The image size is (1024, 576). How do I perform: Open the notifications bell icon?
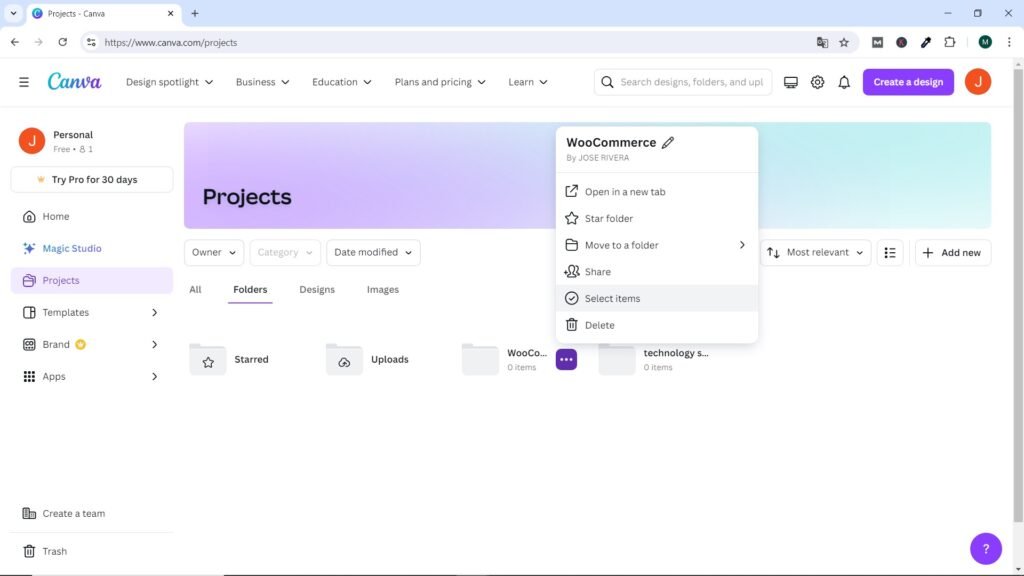point(844,82)
